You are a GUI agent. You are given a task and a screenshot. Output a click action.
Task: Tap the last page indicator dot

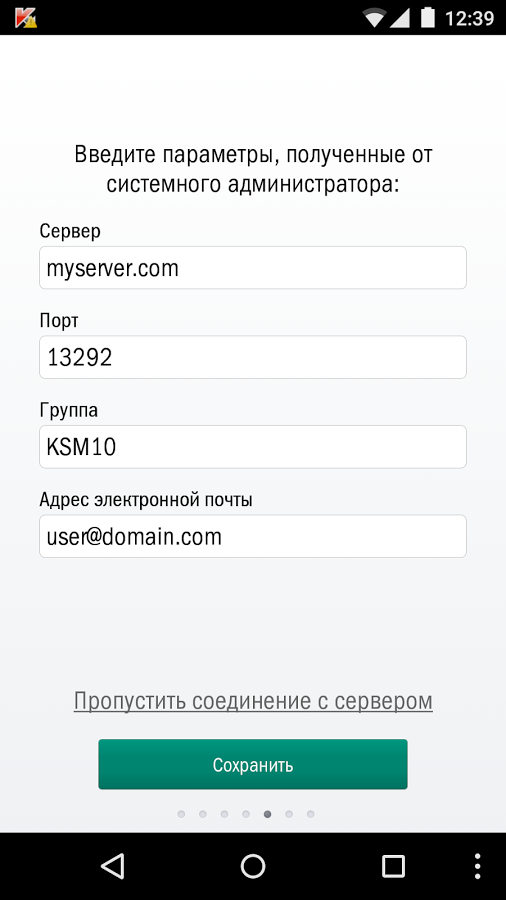pyautogui.click(x=310, y=814)
